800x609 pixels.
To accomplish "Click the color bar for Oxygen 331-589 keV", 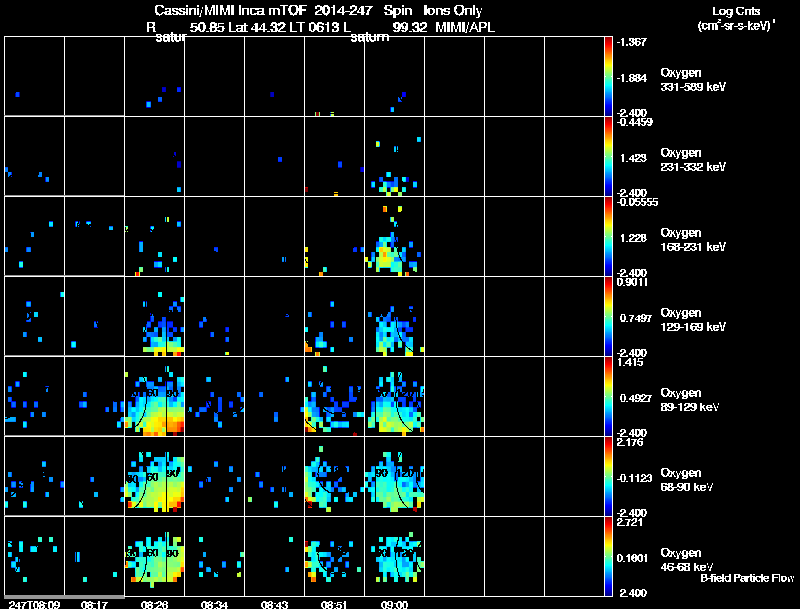I will (608, 76).
